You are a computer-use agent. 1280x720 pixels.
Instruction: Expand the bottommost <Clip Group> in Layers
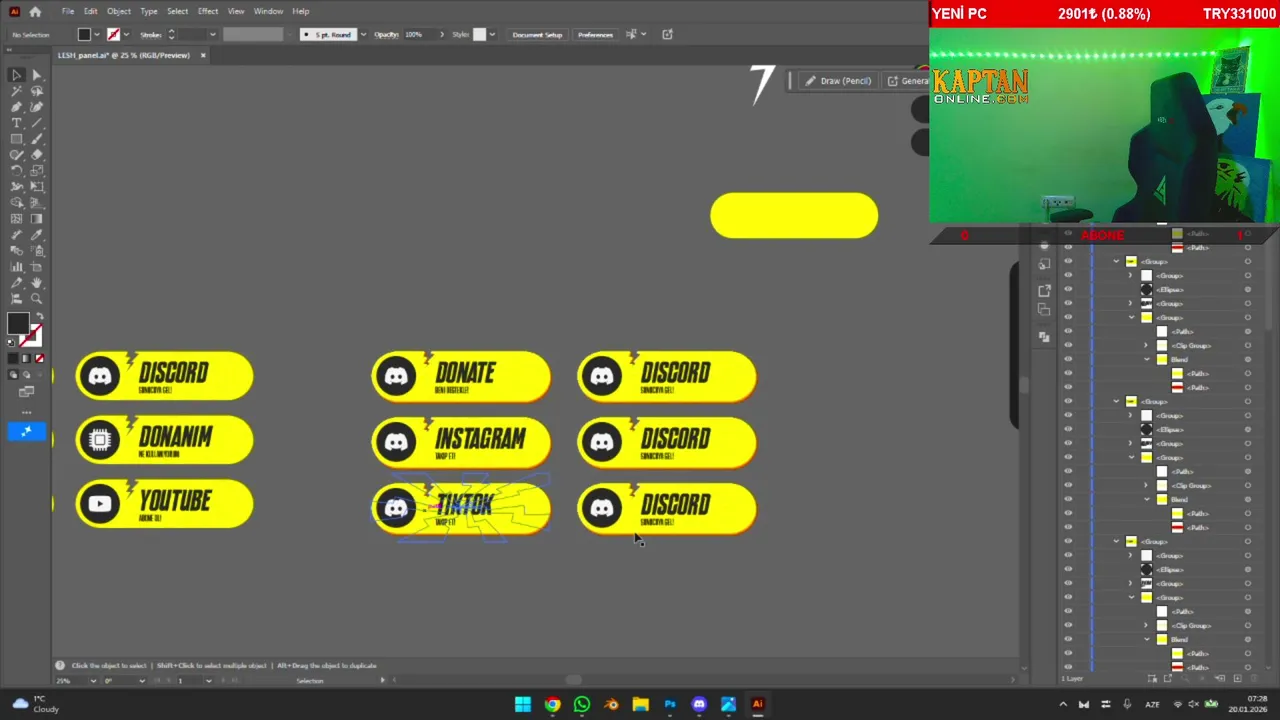tap(1147, 625)
